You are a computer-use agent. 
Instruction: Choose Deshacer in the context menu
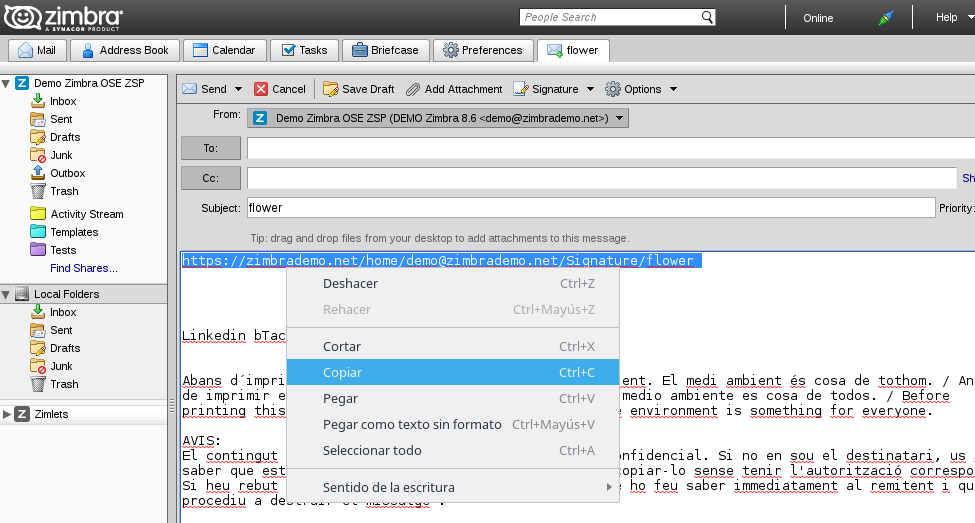(453, 284)
